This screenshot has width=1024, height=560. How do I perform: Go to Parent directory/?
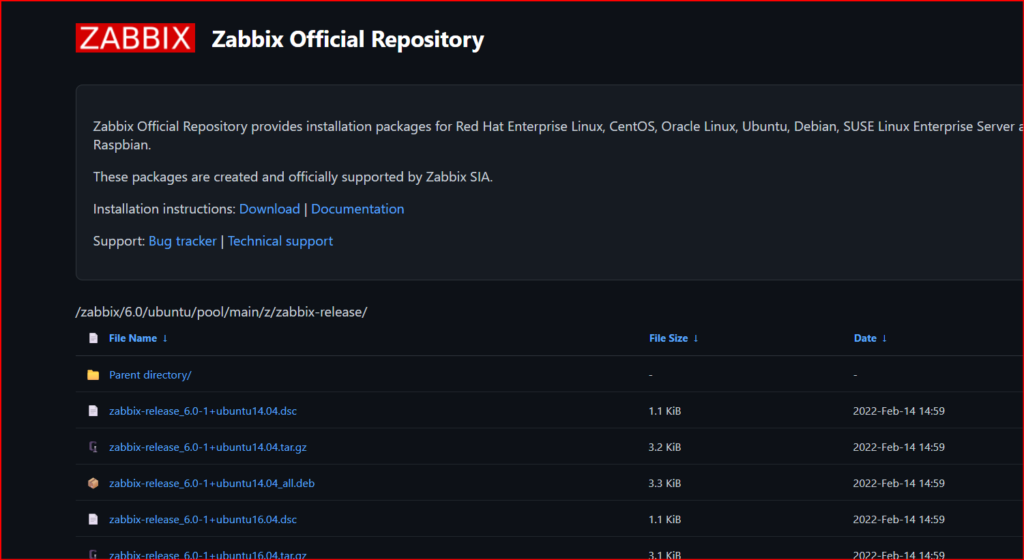click(150, 375)
